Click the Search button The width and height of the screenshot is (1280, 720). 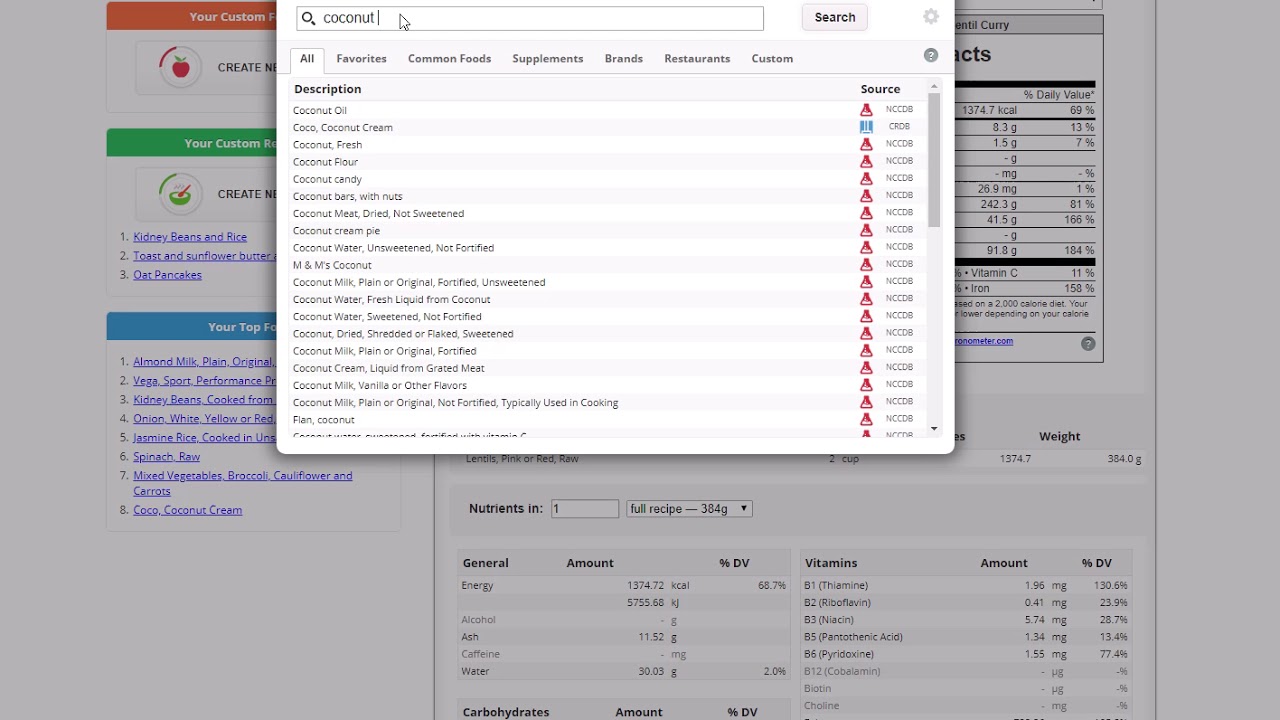tap(835, 17)
